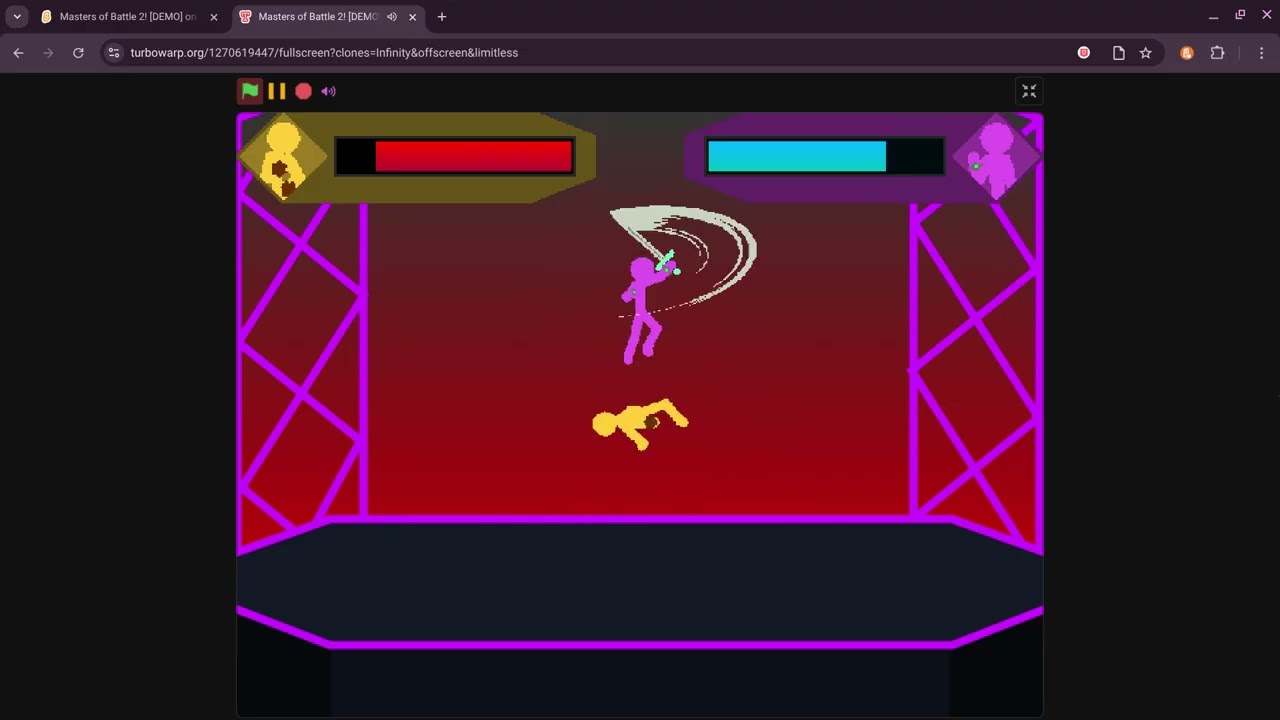Open the Extensions puzzle-piece menu
The image size is (1280, 720).
pyautogui.click(x=1217, y=53)
